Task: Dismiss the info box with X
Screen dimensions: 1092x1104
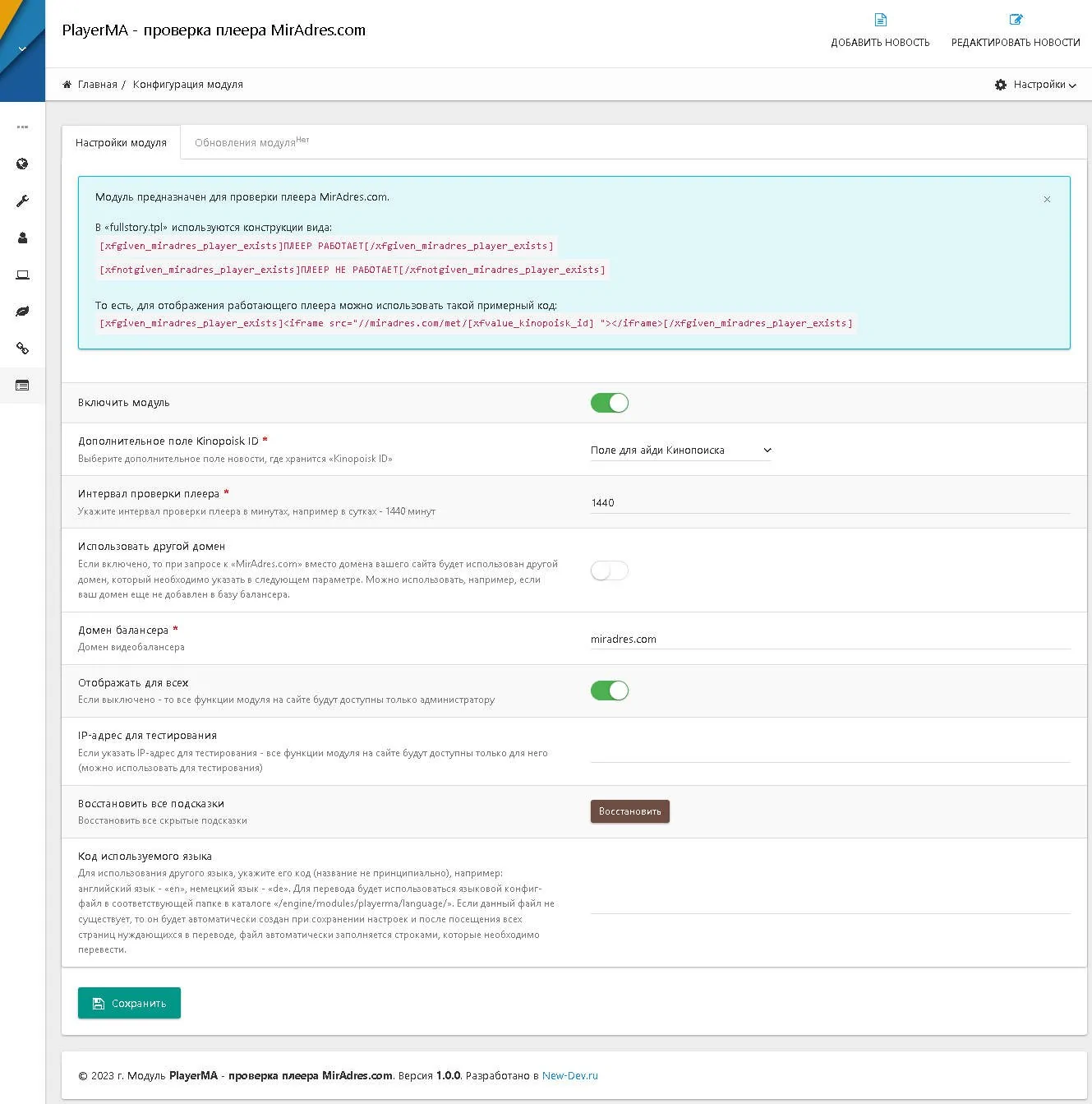Action: 1047,199
